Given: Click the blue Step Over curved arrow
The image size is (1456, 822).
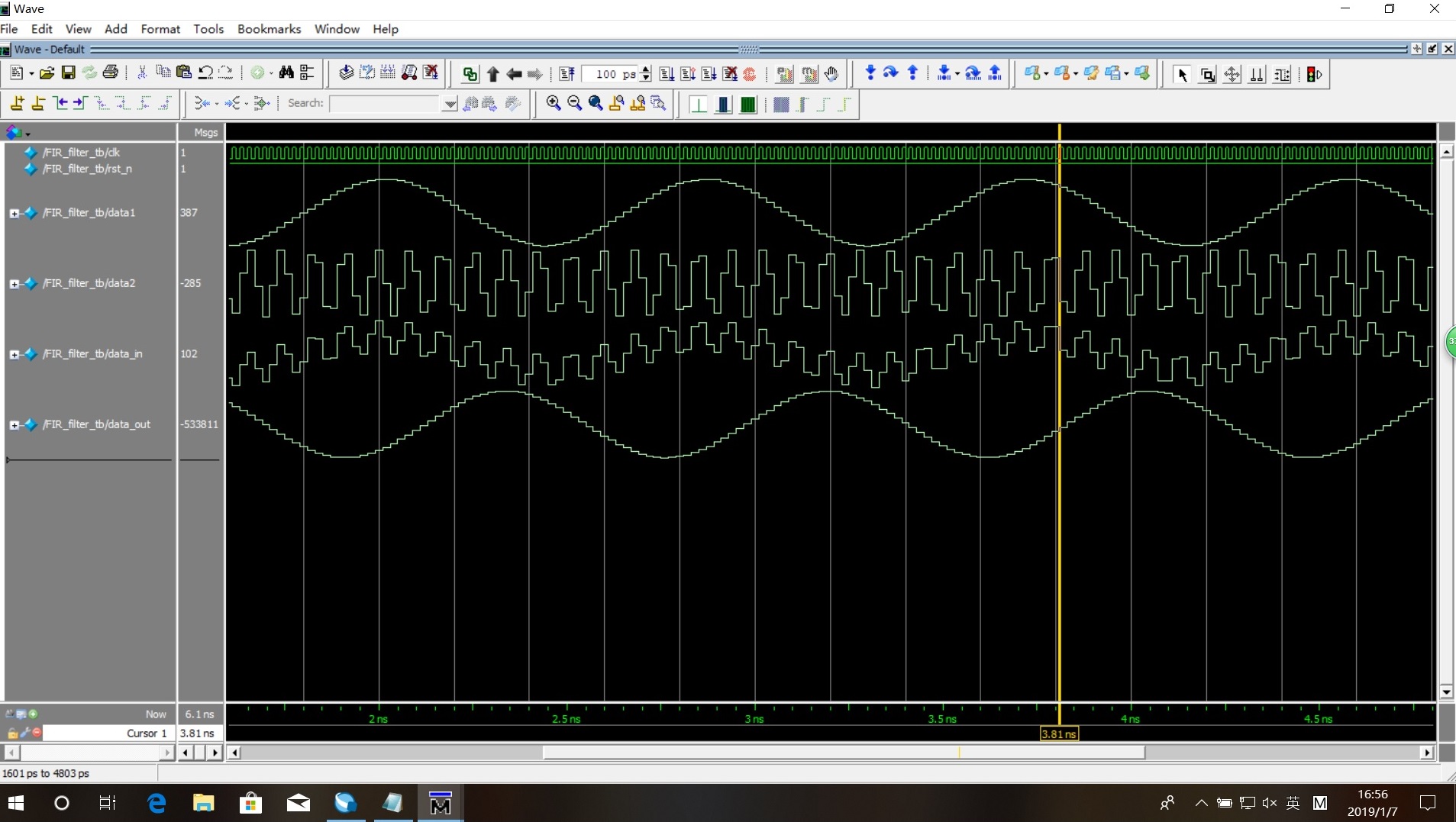Looking at the screenshot, I should [x=891, y=73].
